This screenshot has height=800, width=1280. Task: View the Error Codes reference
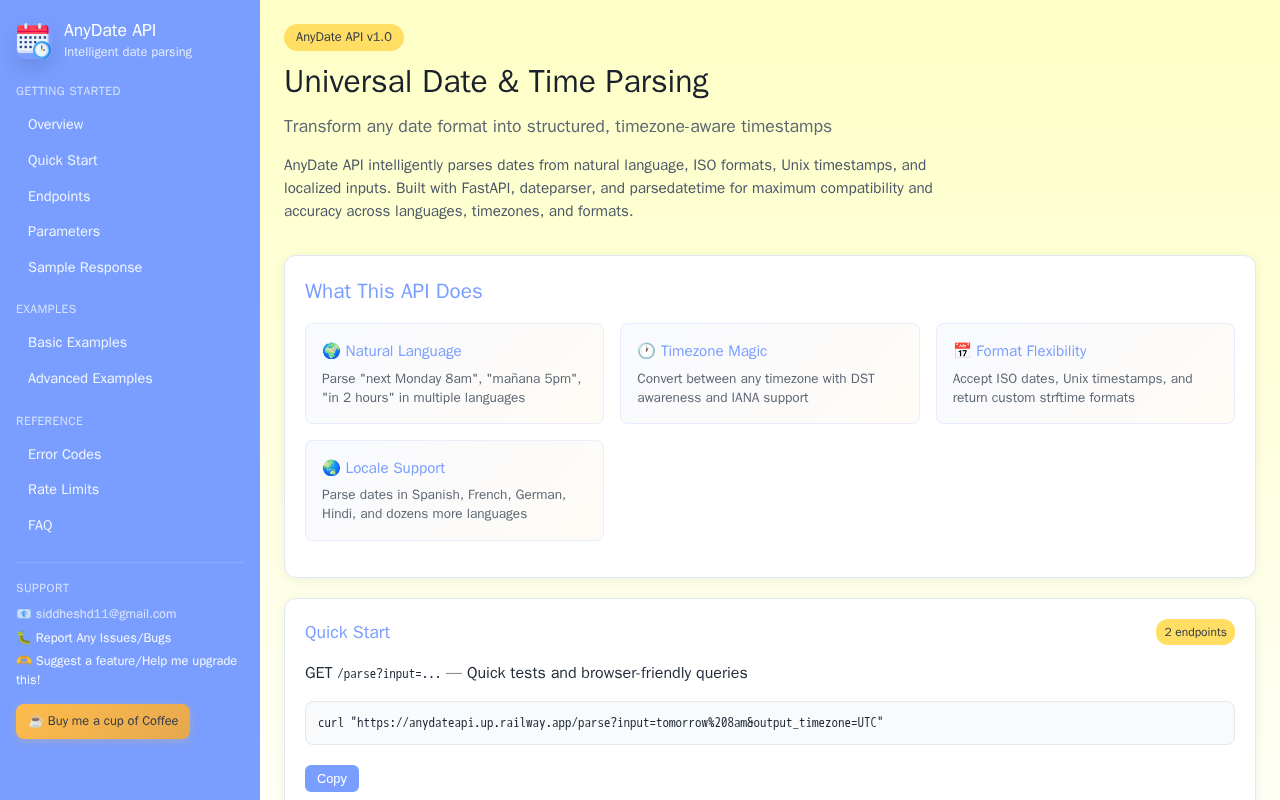65,455
